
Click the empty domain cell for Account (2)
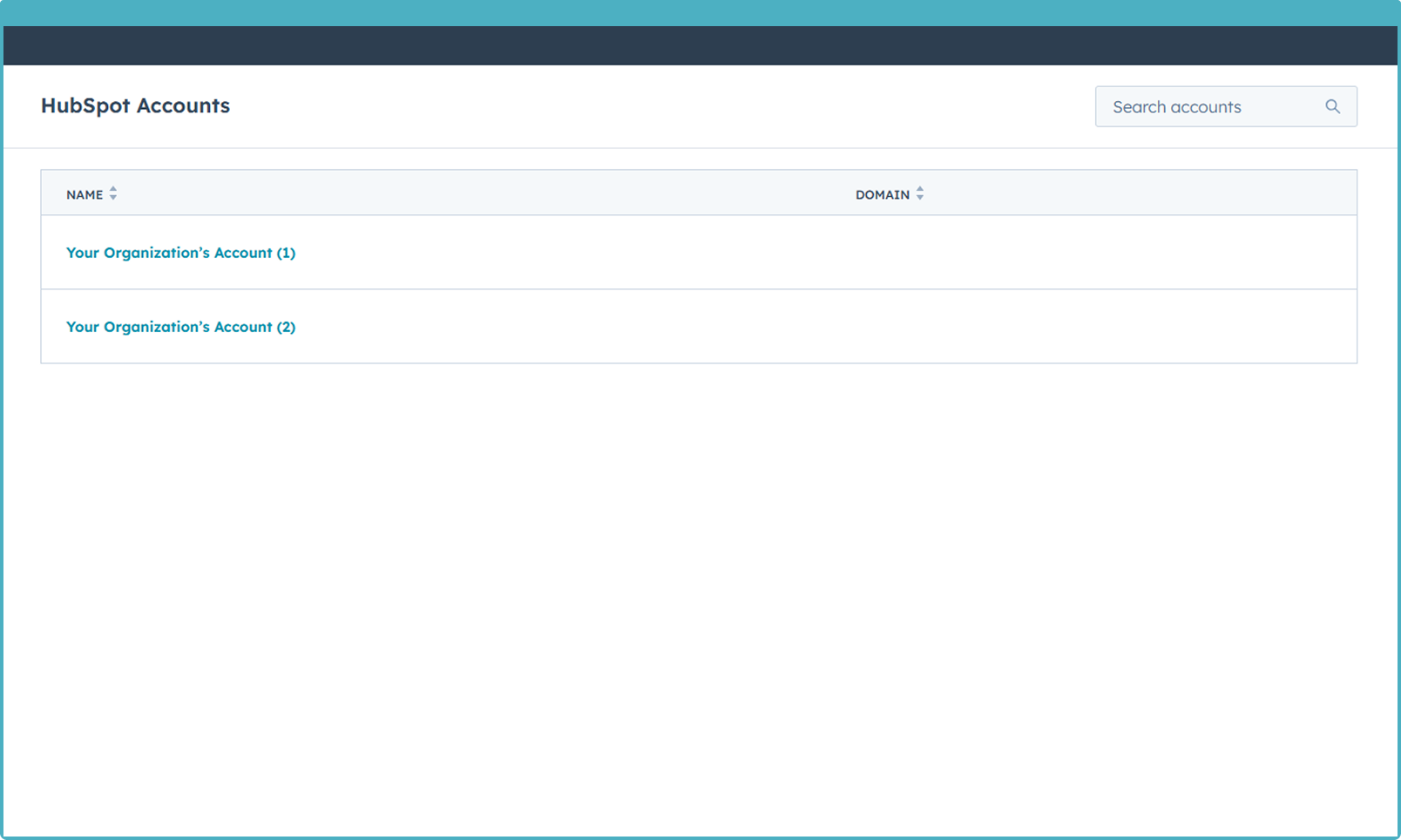click(x=1046, y=327)
